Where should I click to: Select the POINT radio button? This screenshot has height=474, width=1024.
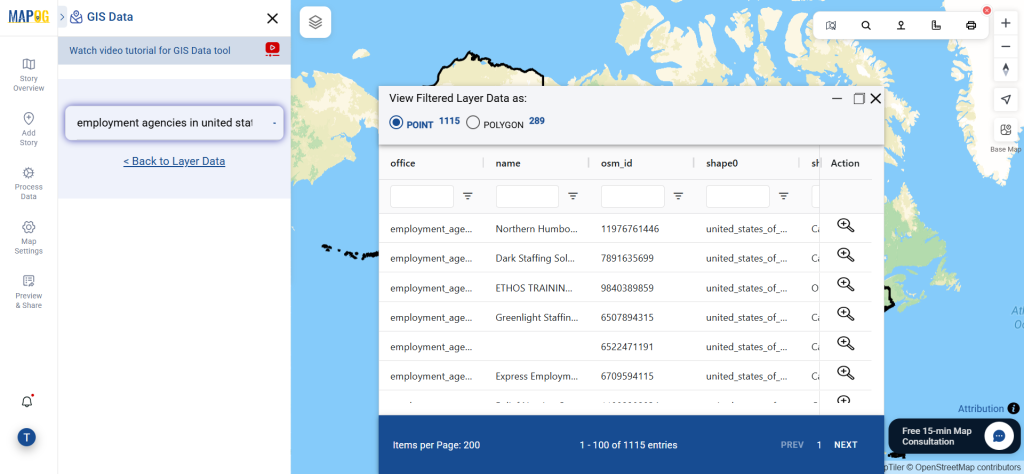click(396, 122)
